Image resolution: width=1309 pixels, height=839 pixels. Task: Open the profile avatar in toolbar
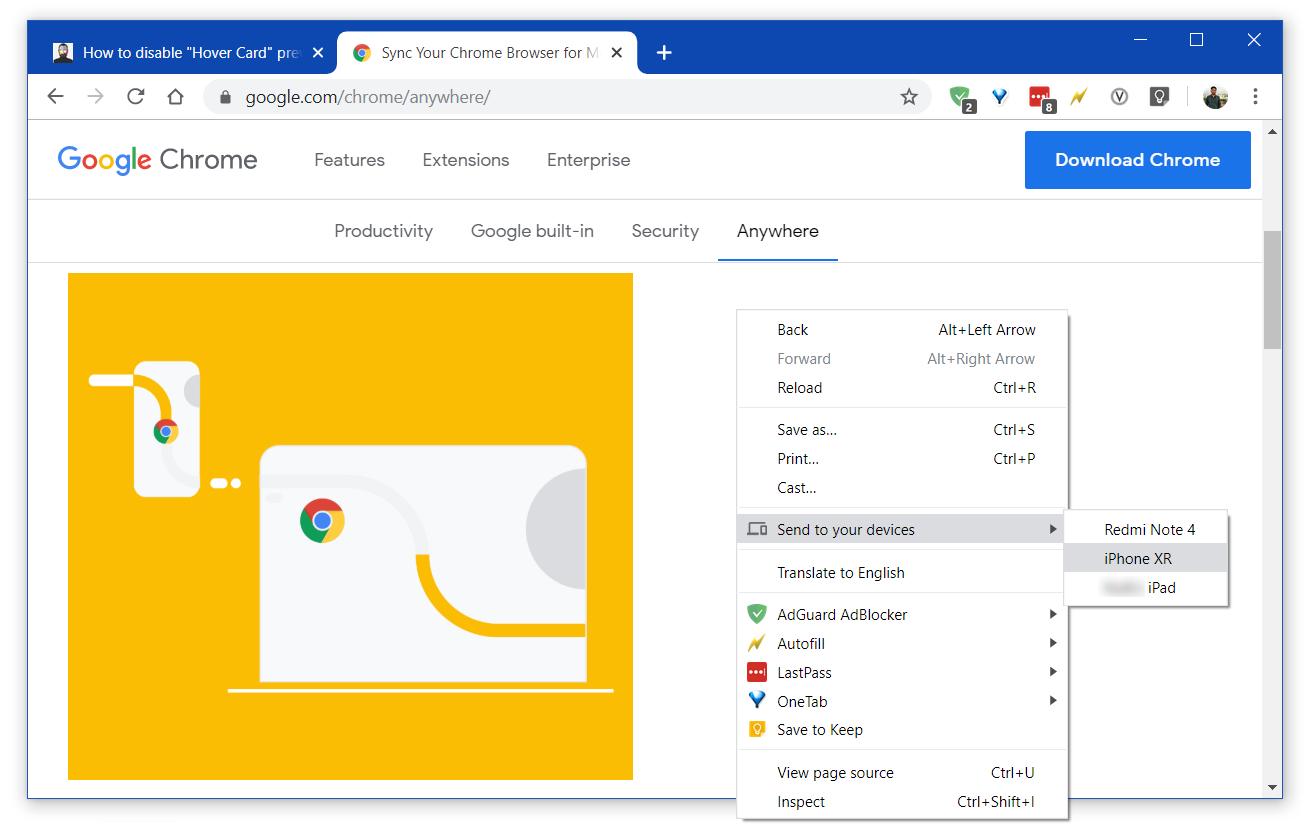coord(1215,97)
